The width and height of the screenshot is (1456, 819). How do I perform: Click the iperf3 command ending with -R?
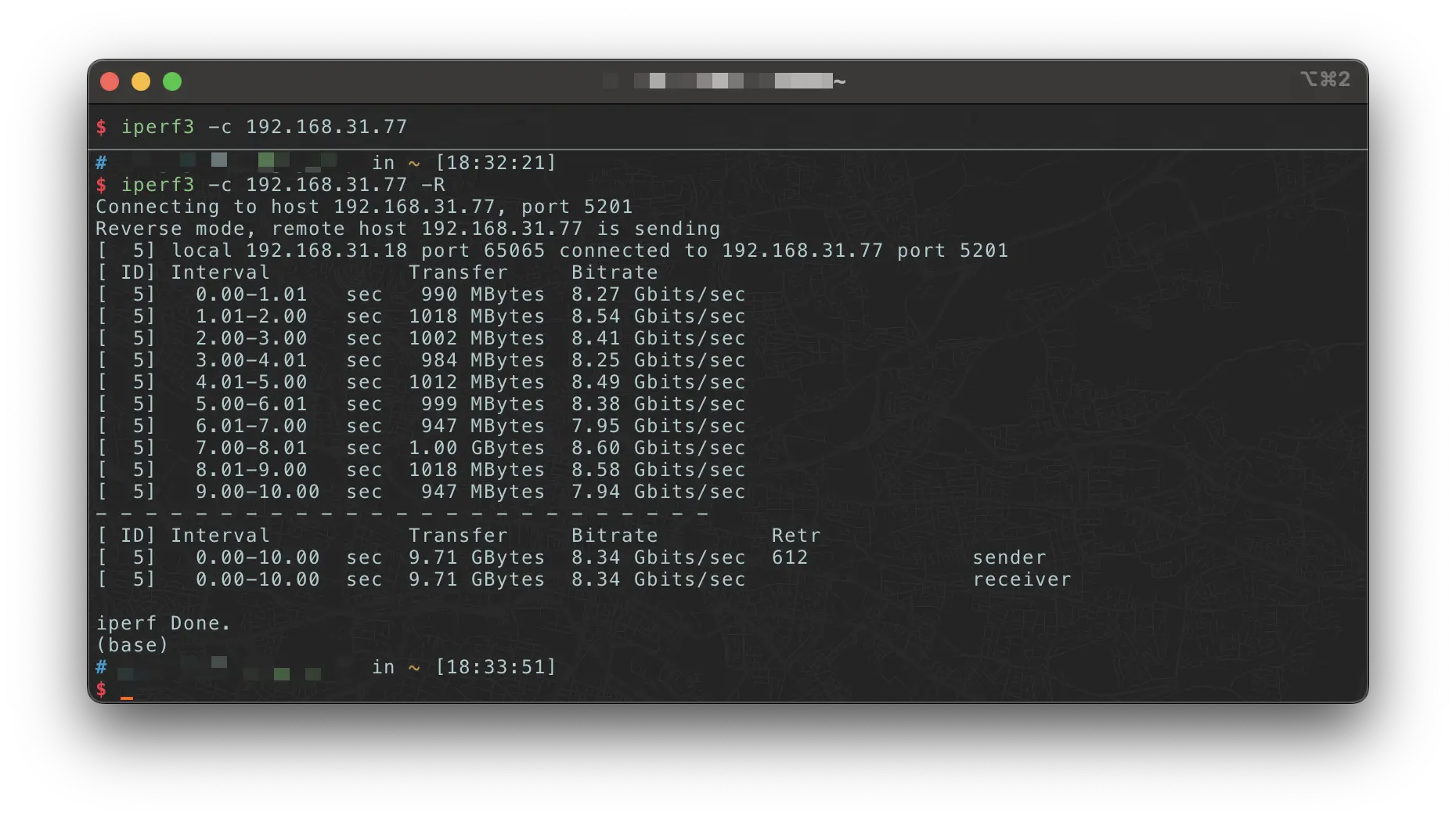[x=282, y=185]
